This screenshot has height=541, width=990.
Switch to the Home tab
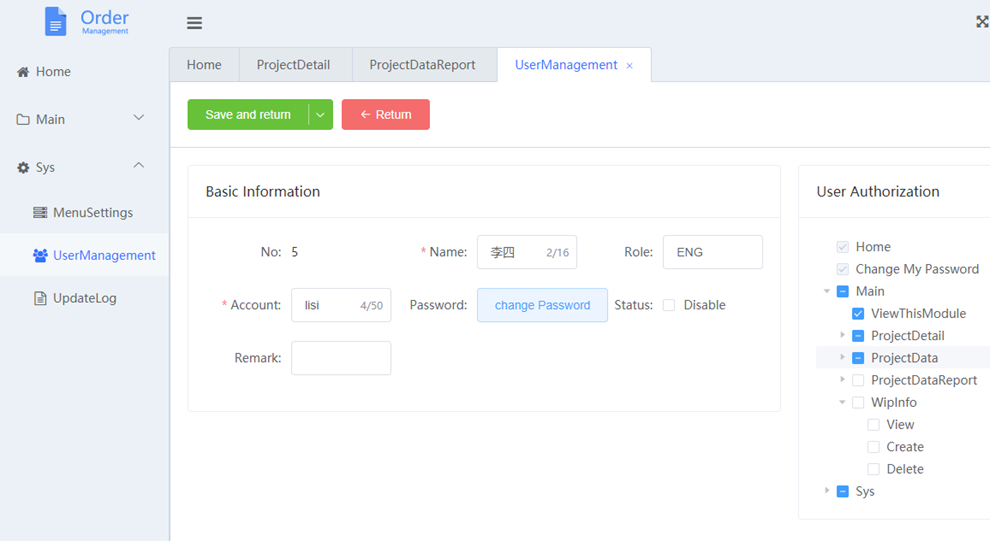[204, 65]
